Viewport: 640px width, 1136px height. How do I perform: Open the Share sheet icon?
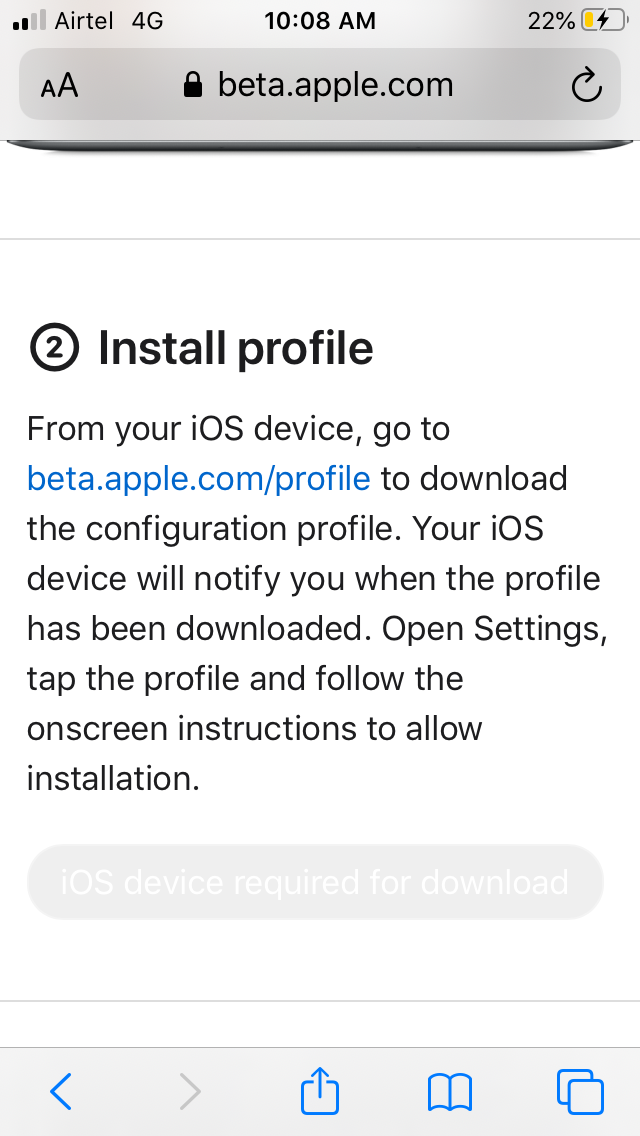pyautogui.click(x=320, y=1090)
